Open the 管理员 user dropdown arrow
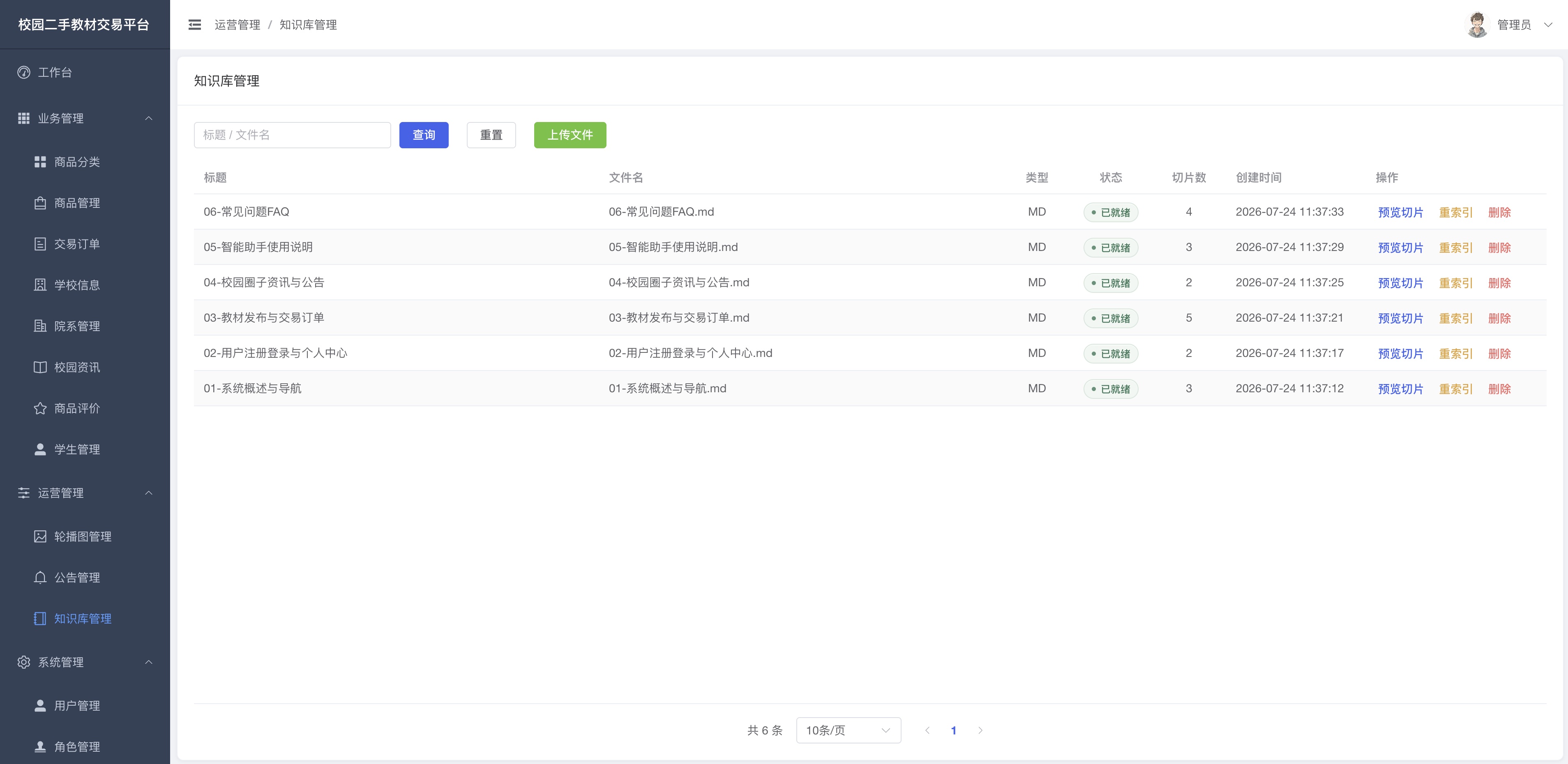Viewport: 1568px width, 764px height. point(1548,25)
